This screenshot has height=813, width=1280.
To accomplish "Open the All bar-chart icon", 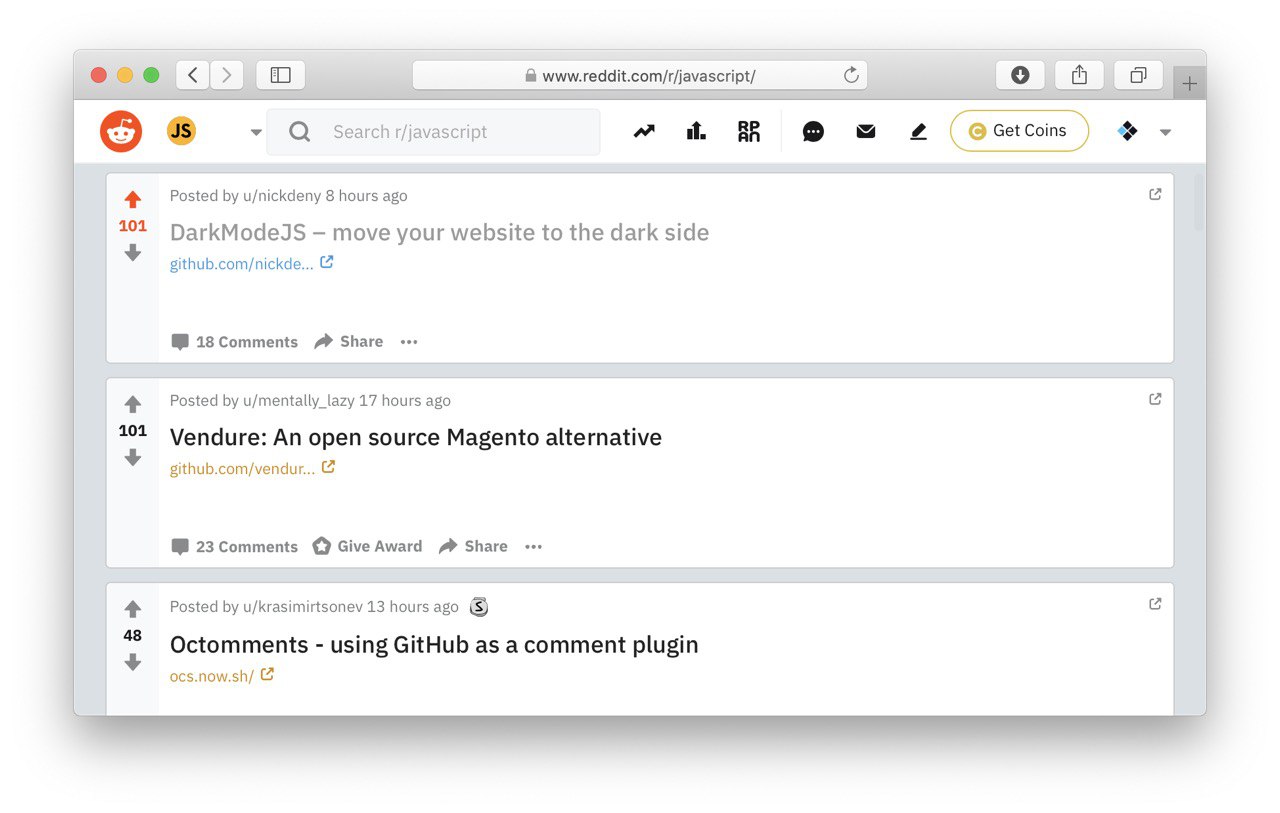I will 696,131.
